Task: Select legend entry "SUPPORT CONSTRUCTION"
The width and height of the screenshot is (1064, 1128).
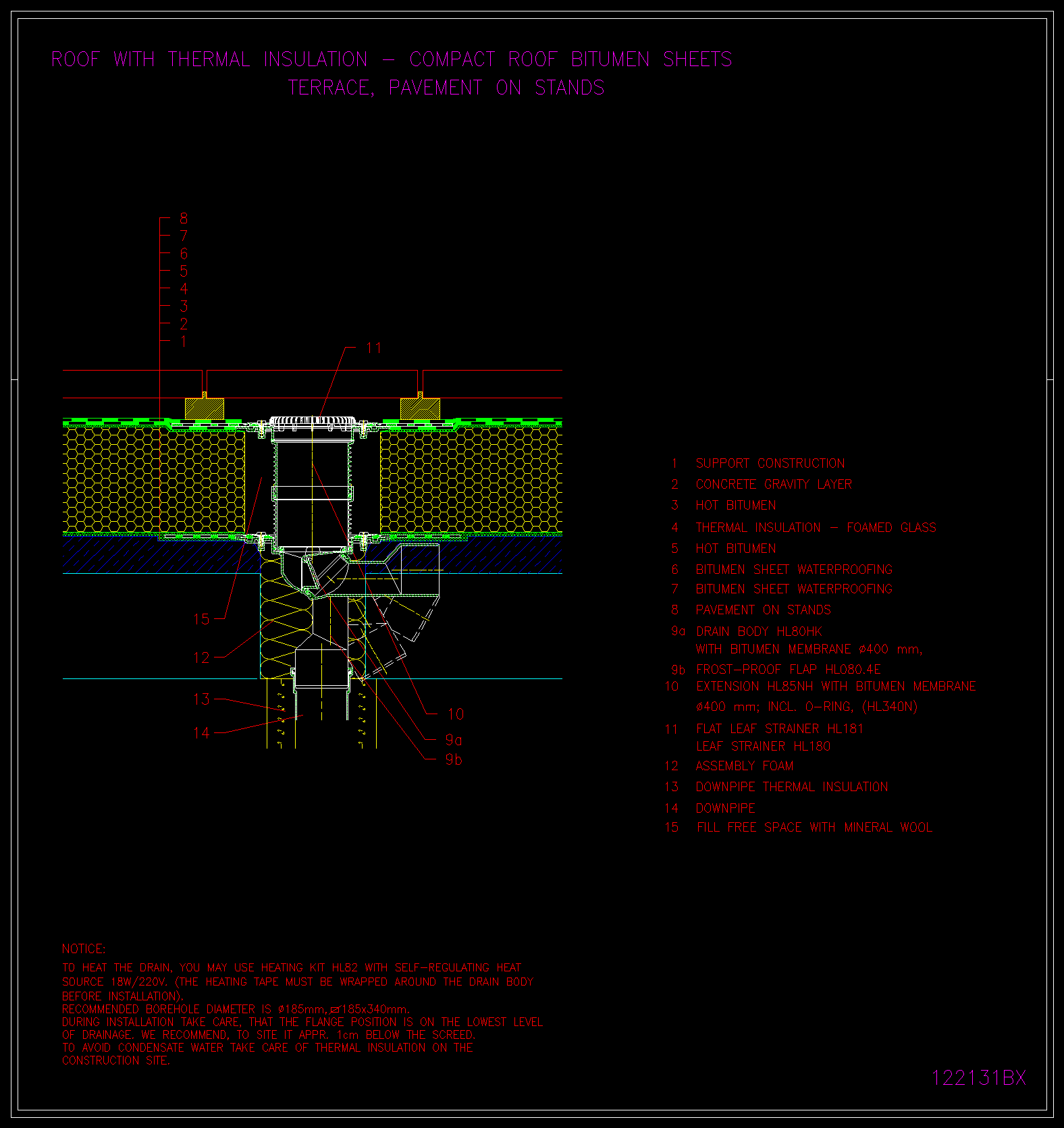Action: pos(770,463)
